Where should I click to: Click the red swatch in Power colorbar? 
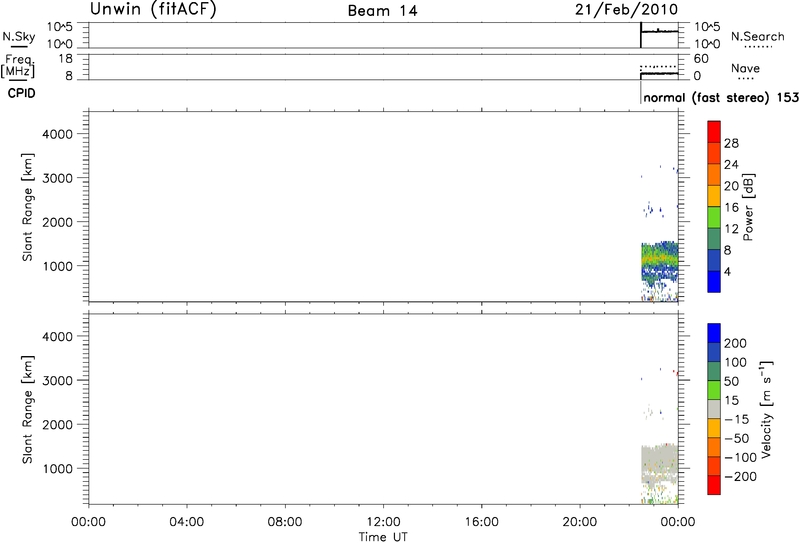(x=714, y=132)
